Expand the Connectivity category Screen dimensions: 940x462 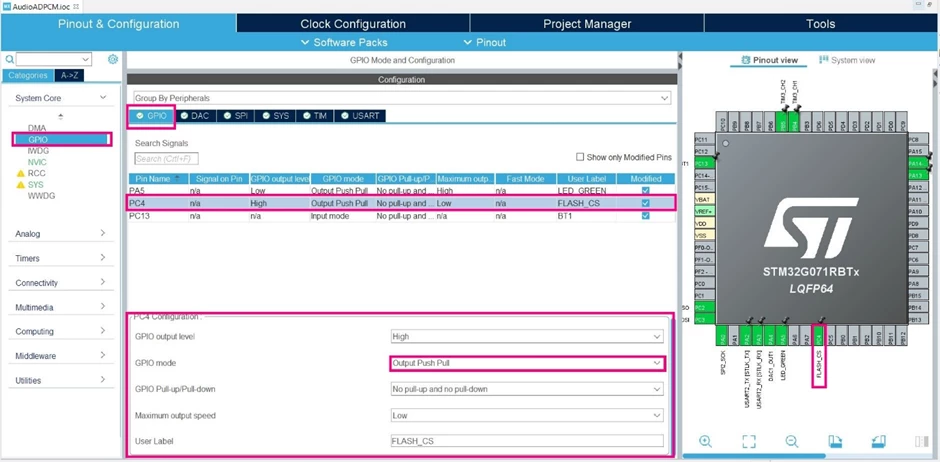click(61, 283)
